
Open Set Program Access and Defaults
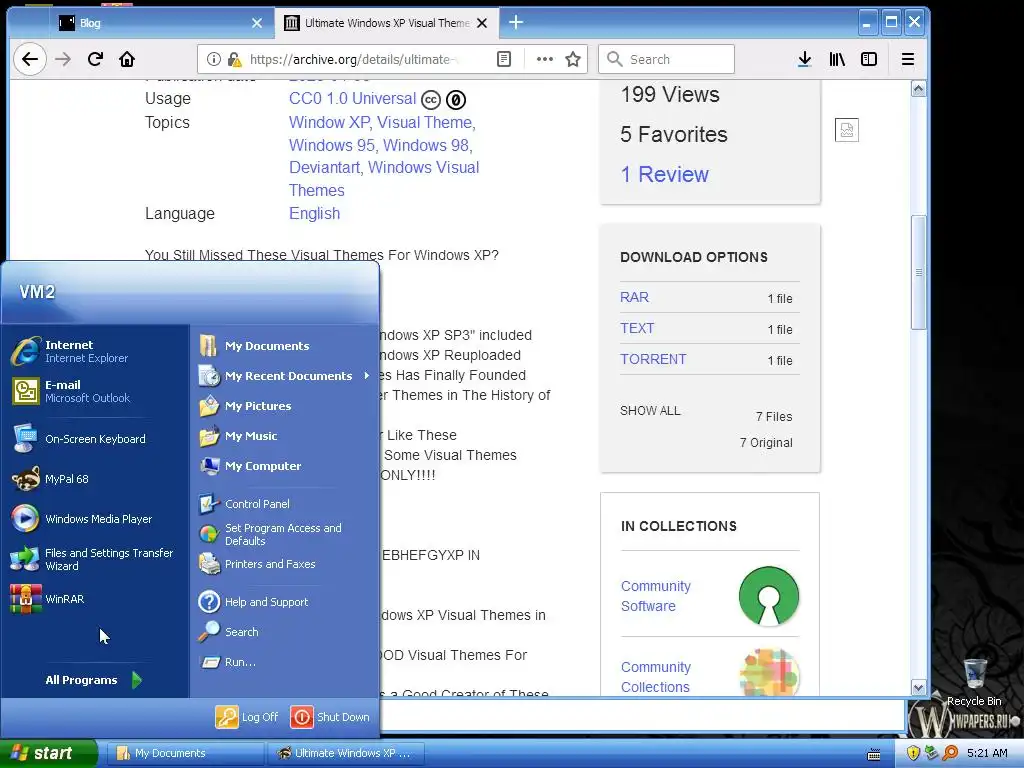(x=285, y=534)
